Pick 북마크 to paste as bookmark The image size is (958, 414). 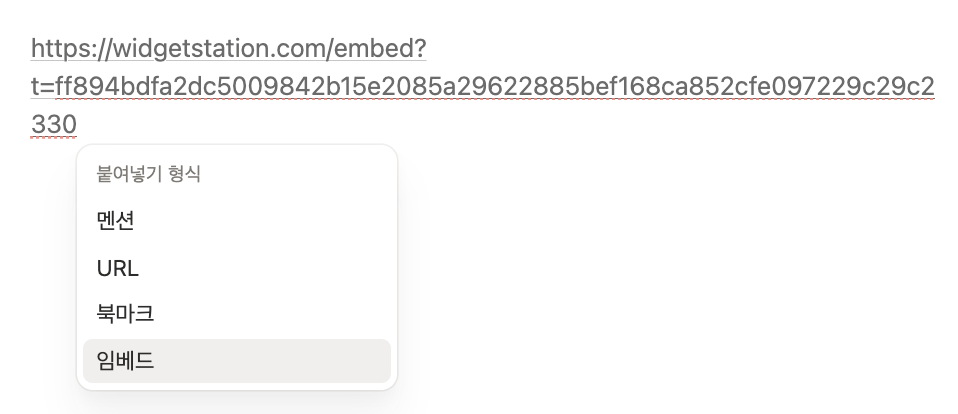pyautogui.click(x=236, y=314)
